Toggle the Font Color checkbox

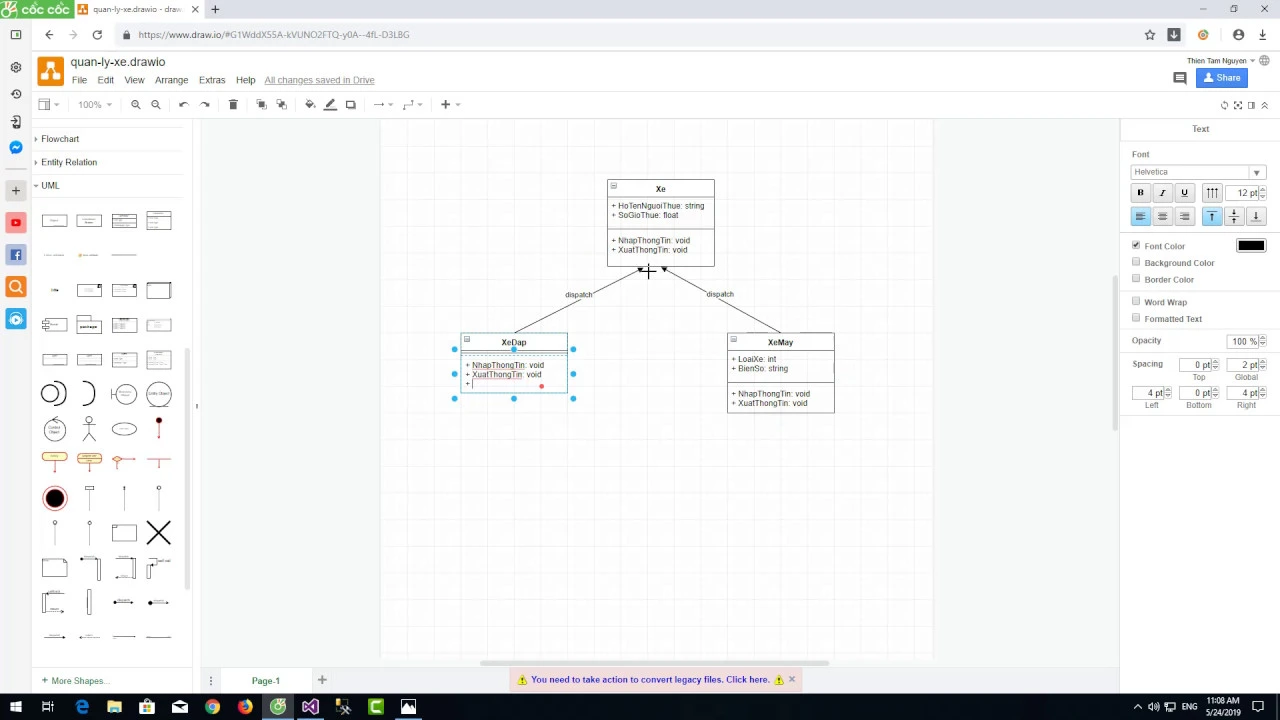[1136, 245]
